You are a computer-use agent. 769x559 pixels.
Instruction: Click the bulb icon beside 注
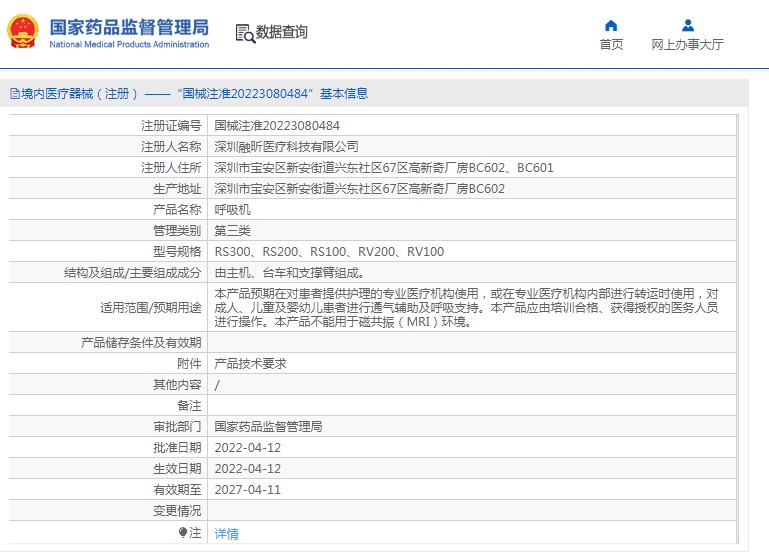coord(182,533)
